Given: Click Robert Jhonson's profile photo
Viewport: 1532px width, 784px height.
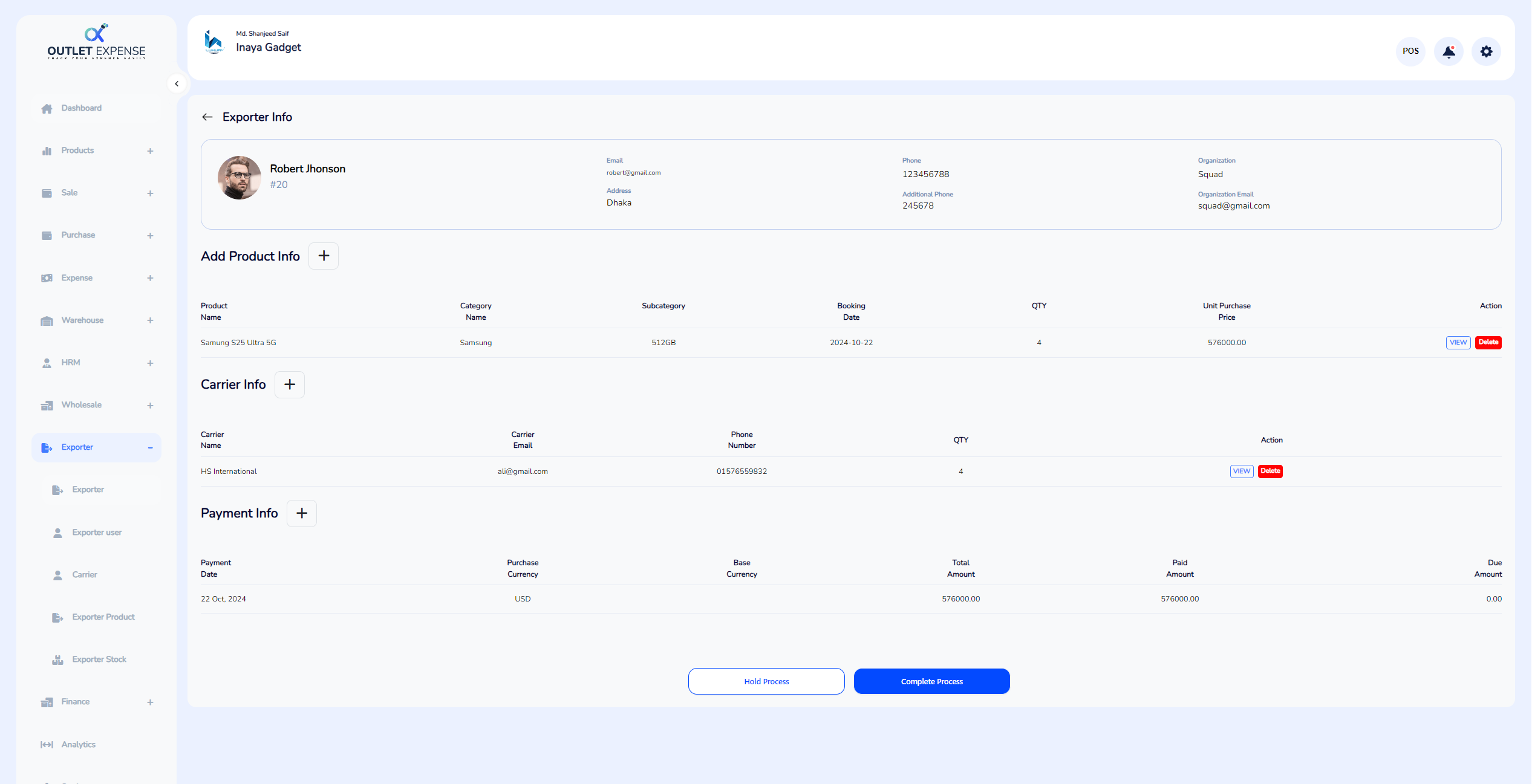Looking at the screenshot, I should pyautogui.click(x=240, y=178).
